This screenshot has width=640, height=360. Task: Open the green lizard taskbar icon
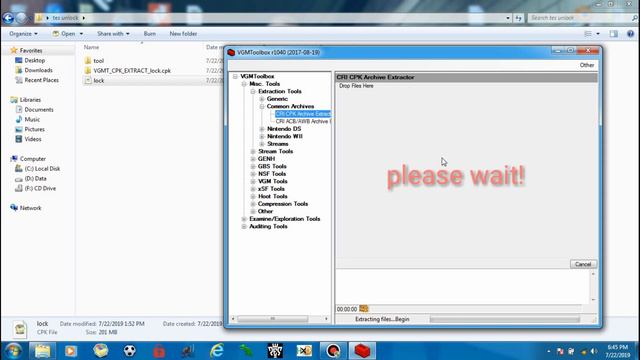click(x=246, y=351)
